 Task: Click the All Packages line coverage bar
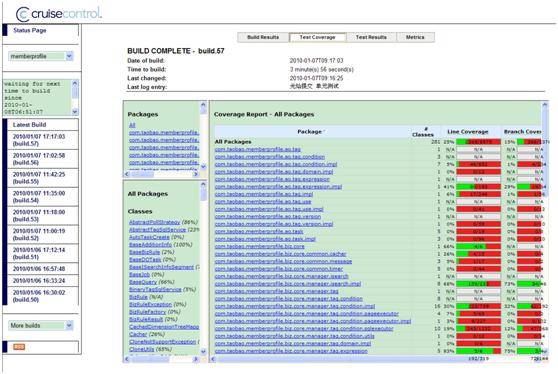click(x=479, y=142)
